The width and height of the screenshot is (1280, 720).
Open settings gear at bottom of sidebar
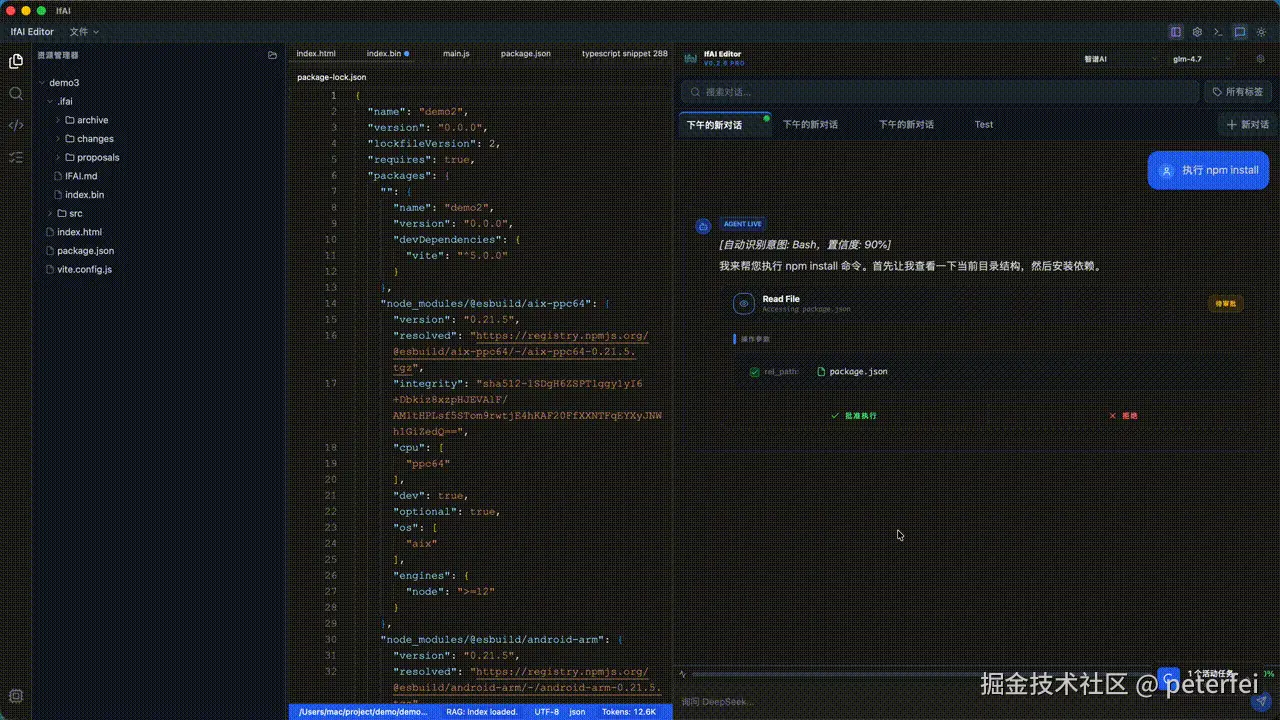click(16, 695)
